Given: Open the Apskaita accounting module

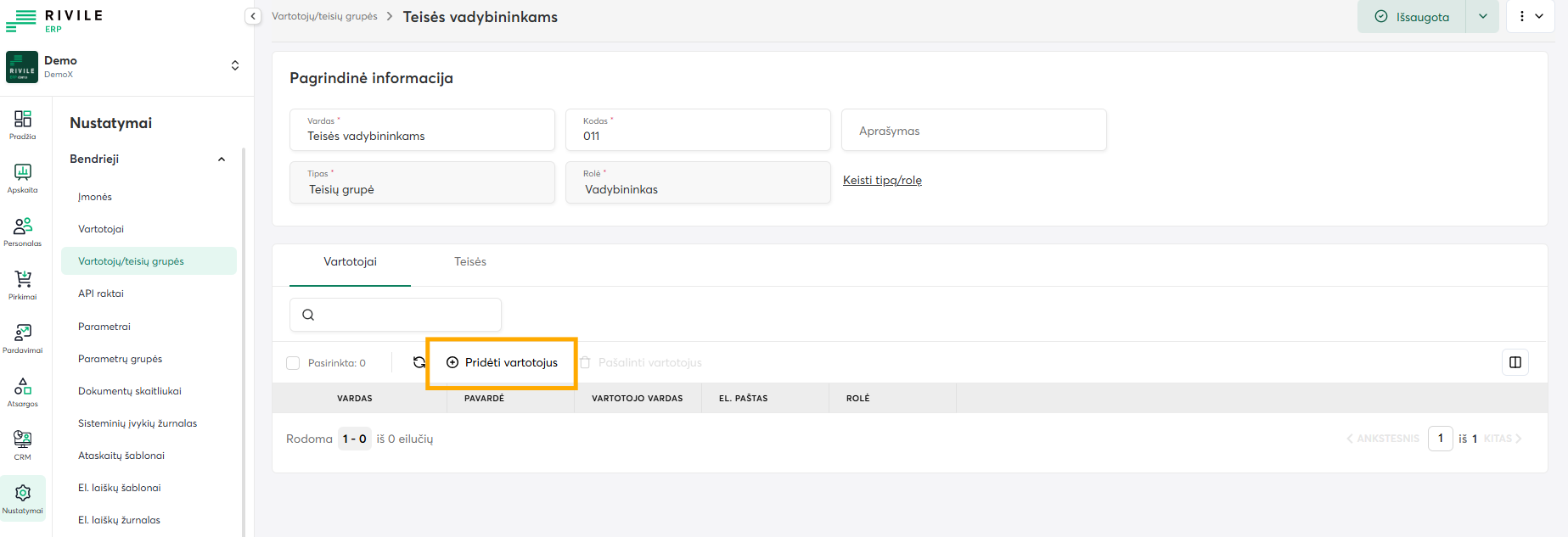Looking at the screenshot, I should coord(23,177).
